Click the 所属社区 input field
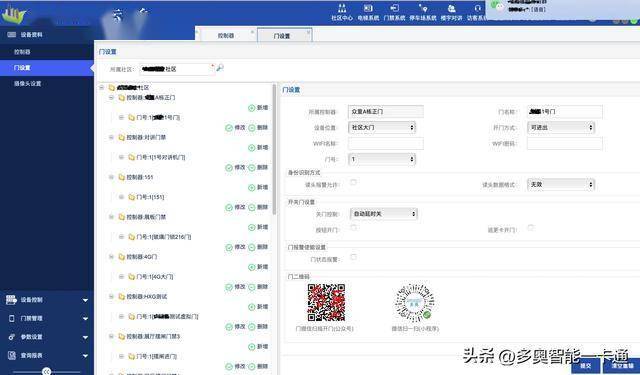This screenshot has width=640, height=375. (x=177, y=69)
